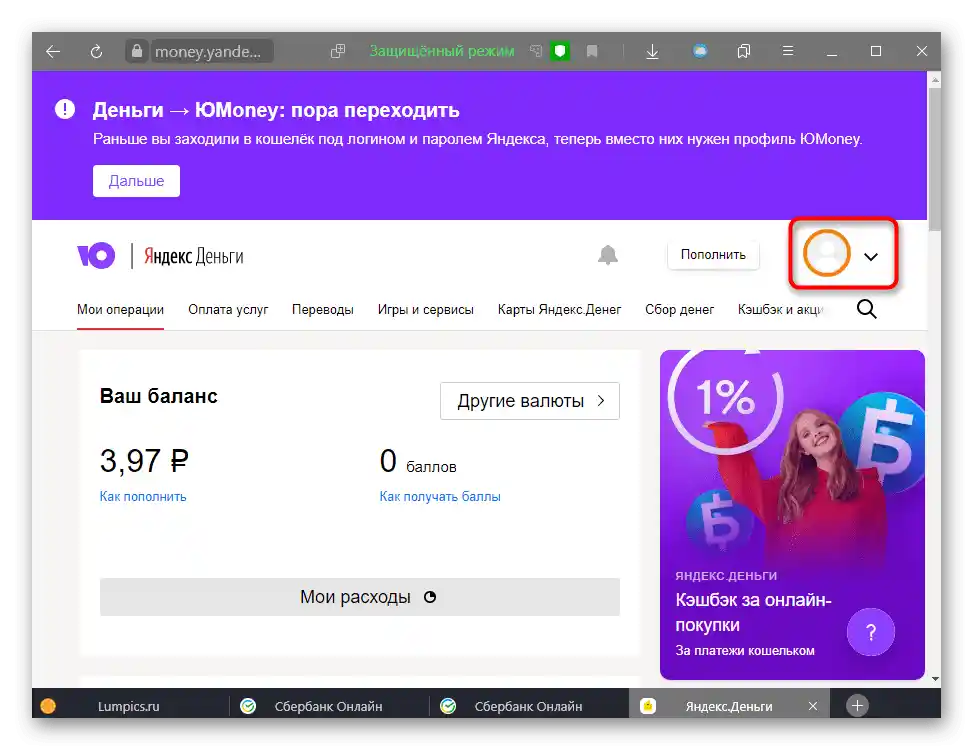Image resolution: width=973 pixels, height=750 pixels.
Task: Click the padlock site security icon
Action: (137, 51)
